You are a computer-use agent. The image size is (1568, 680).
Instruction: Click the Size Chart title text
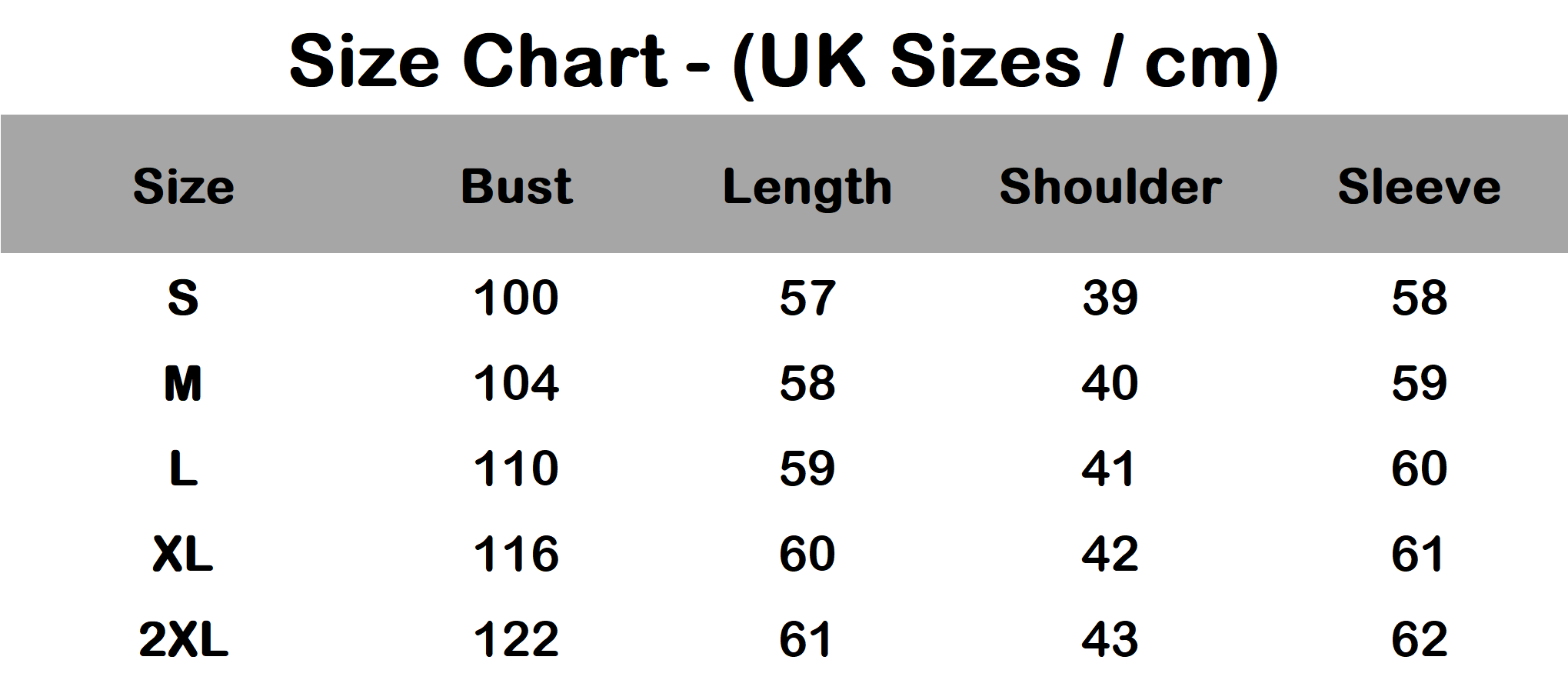point(783,62)
